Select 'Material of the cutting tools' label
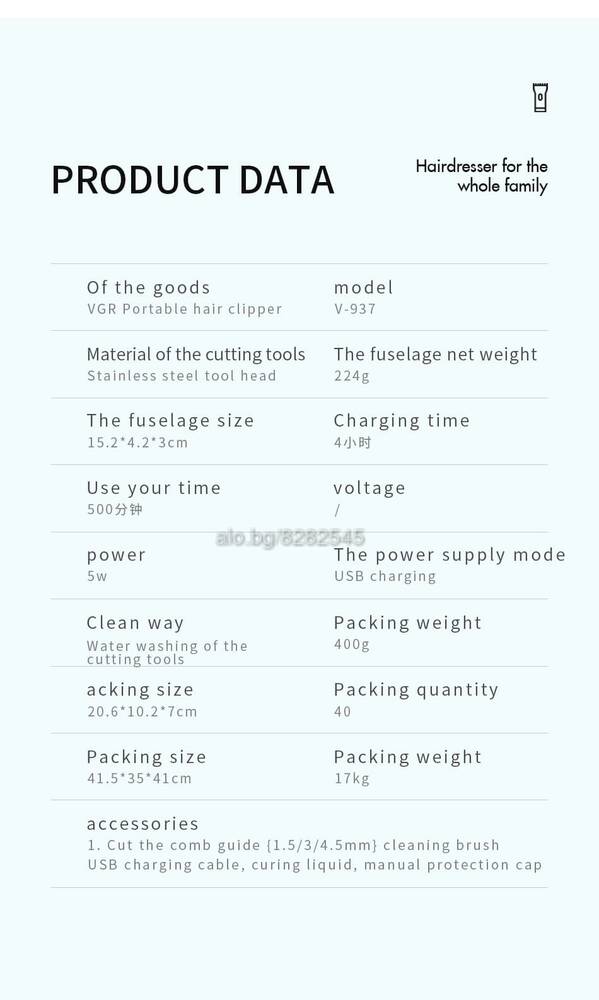The width and height of the screenshot is (599, 1000). coord(196,355)
